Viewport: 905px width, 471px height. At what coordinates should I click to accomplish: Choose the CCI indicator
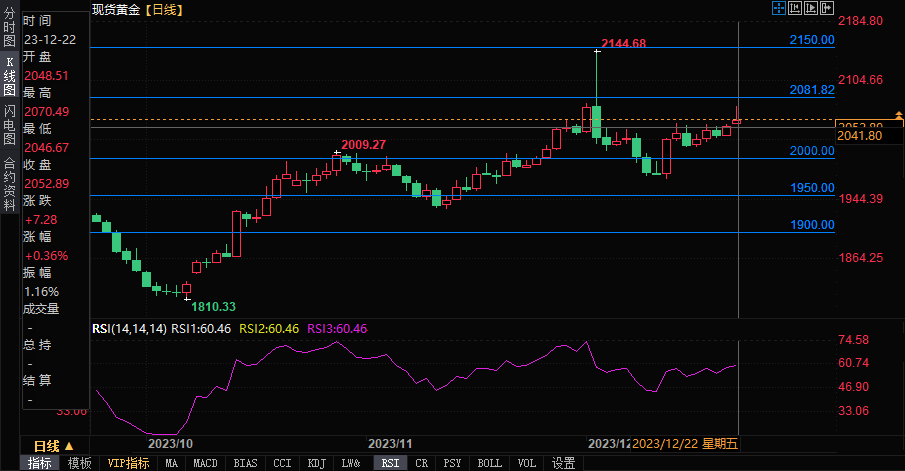pos(282,463)
